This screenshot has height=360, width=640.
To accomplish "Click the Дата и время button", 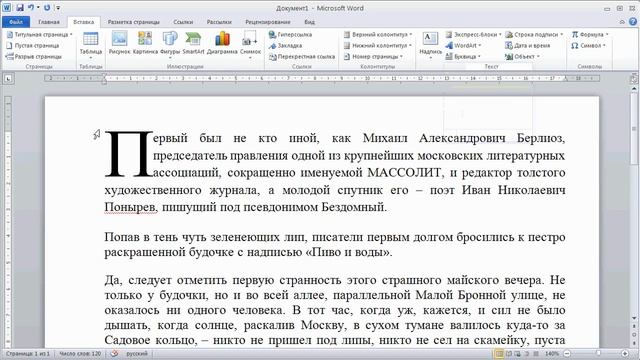I will [528, 46].
